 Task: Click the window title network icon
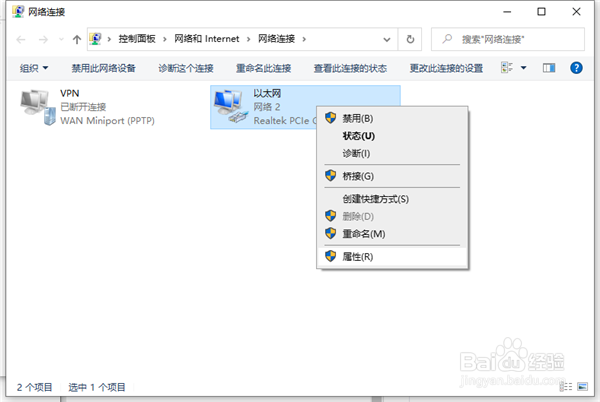click(18, 11)
